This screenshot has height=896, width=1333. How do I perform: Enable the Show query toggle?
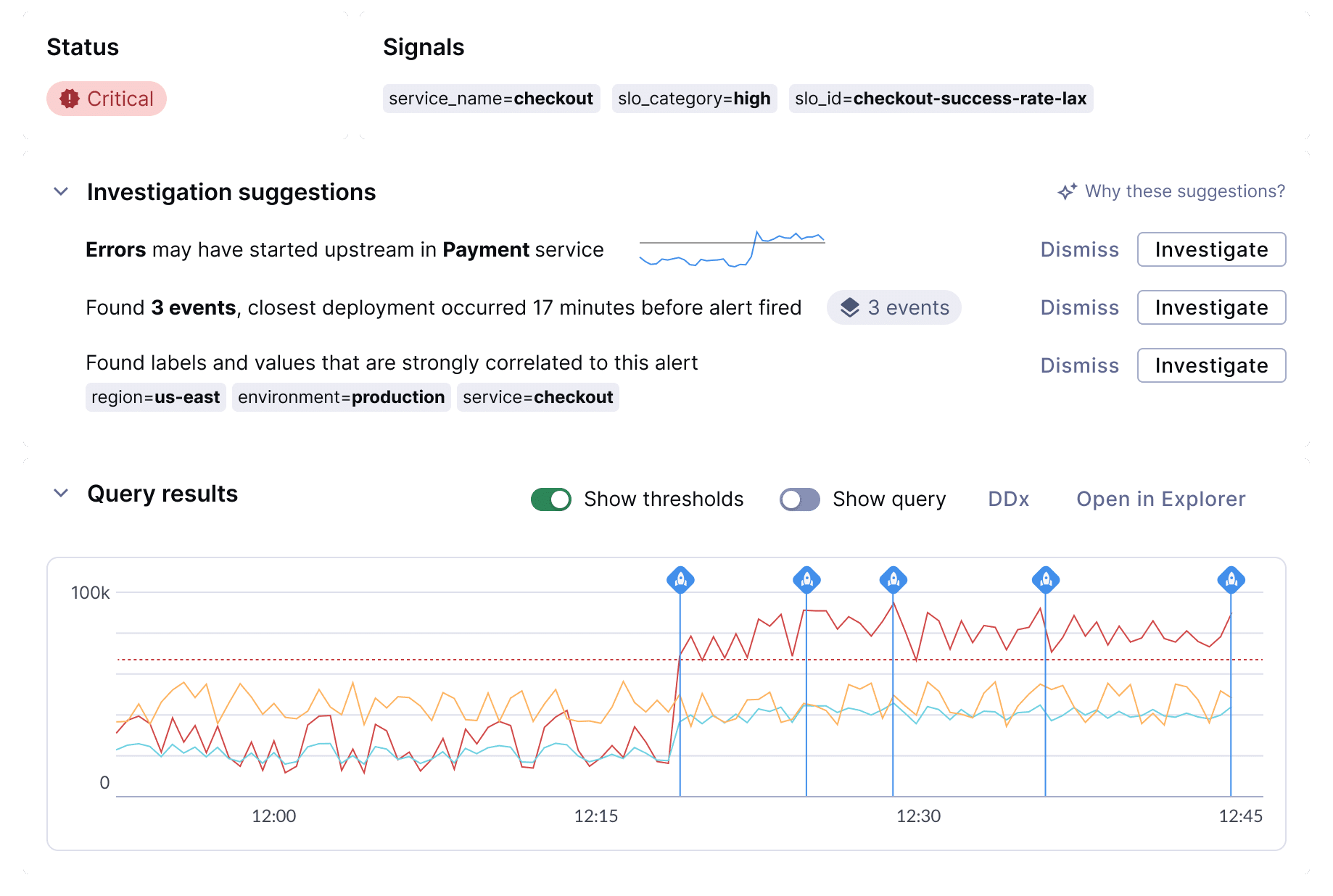pos(799,499)
